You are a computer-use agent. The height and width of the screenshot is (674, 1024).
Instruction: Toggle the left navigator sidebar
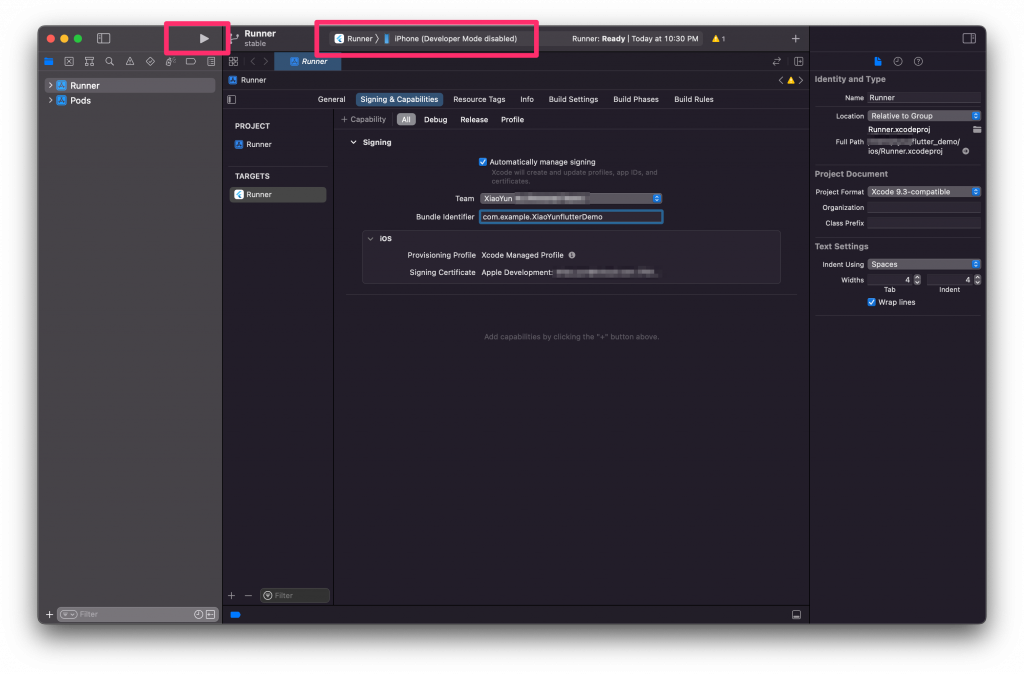104,39
